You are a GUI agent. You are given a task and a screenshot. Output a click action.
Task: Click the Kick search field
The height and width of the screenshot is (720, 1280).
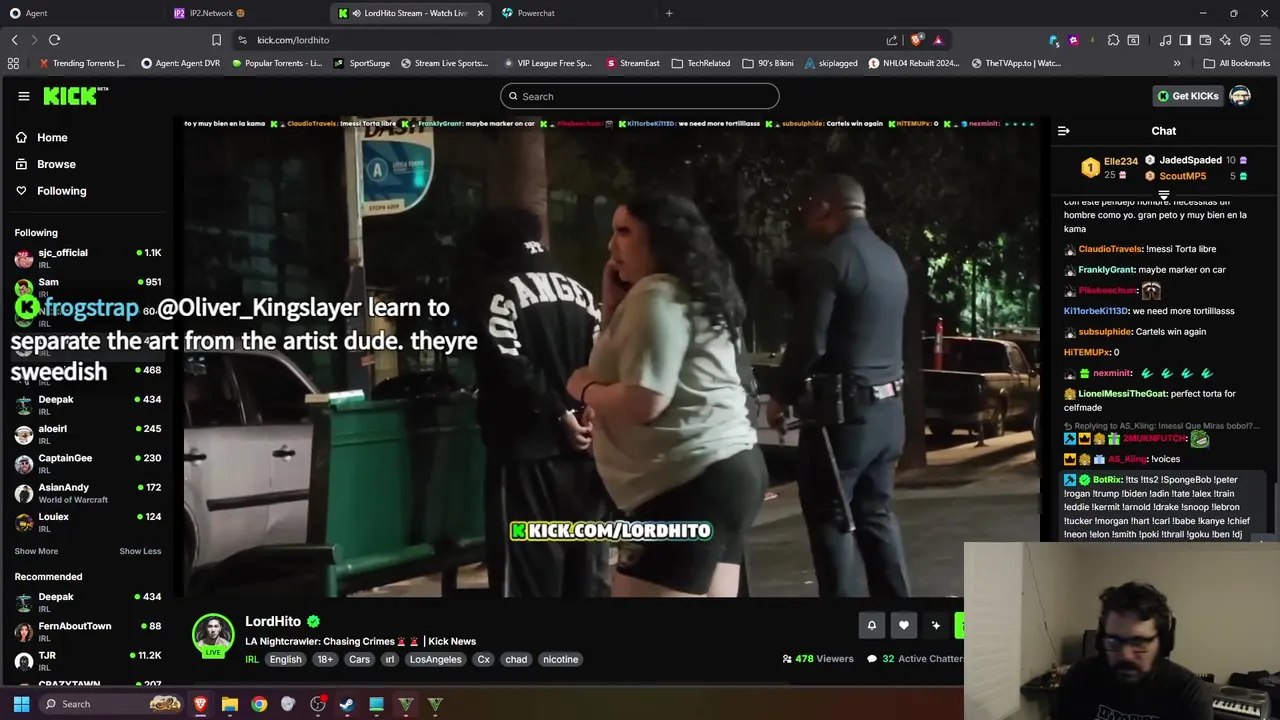tap(640, 96)
